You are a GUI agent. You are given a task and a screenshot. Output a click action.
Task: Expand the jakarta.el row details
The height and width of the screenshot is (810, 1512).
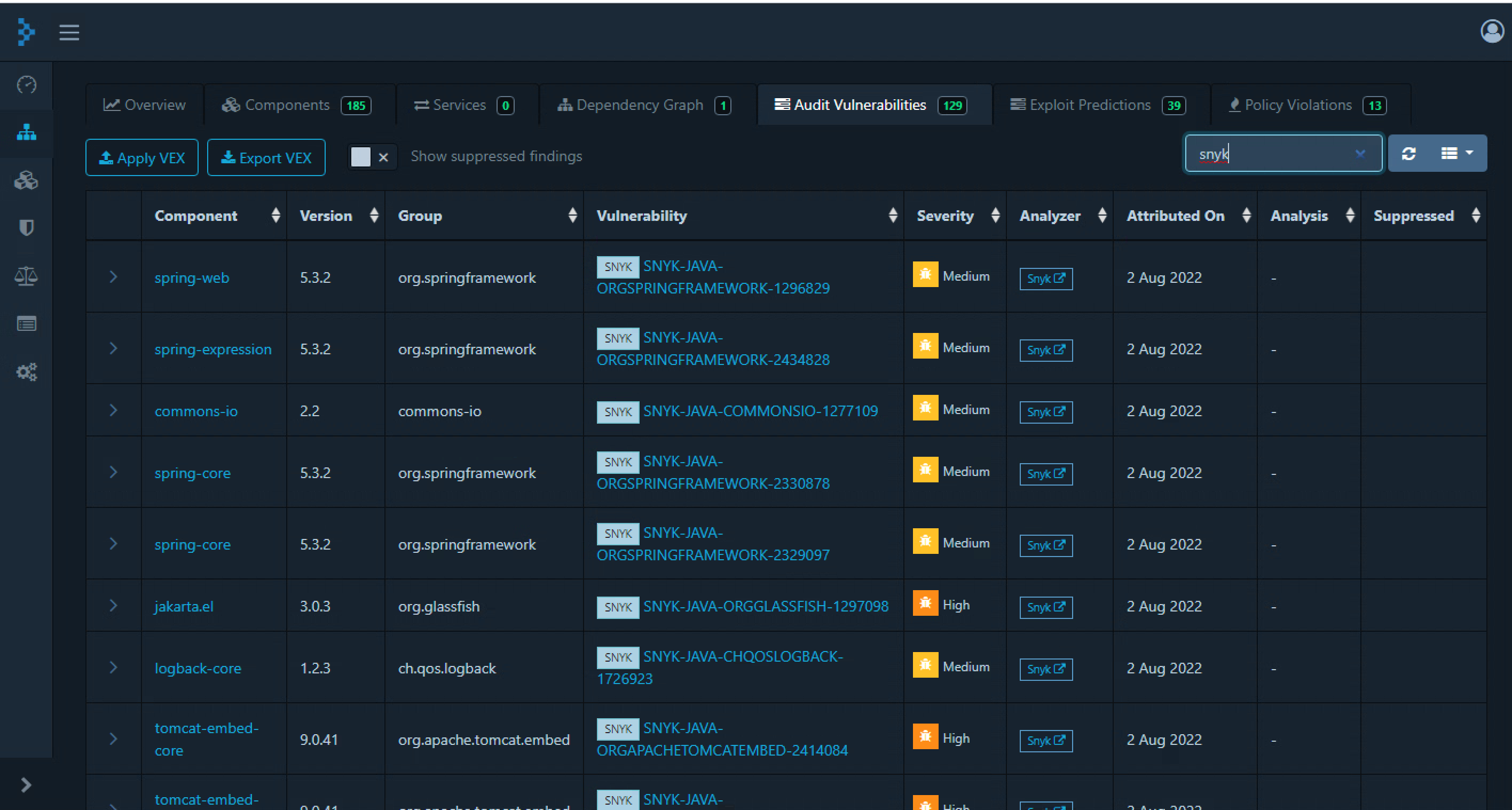(113, 605)
